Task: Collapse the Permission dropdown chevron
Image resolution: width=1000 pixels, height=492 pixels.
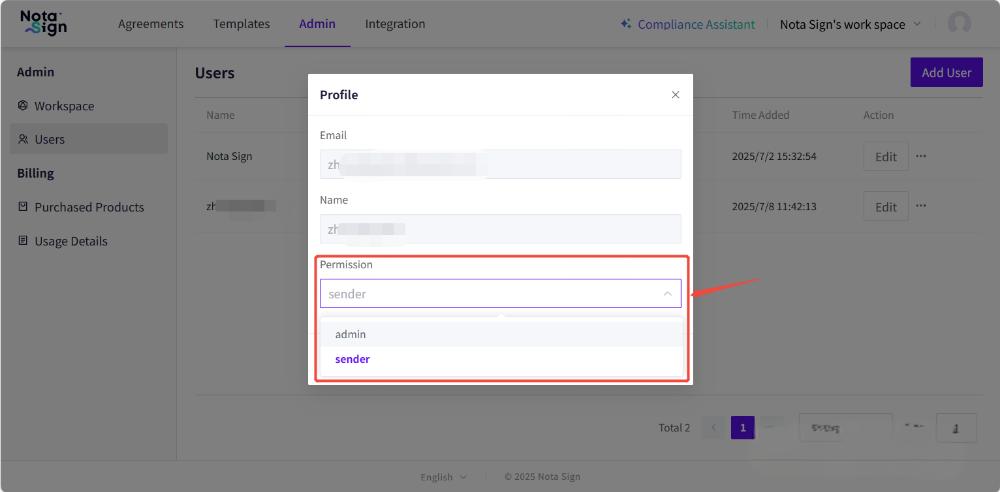Action: click(x=667, y=294)
